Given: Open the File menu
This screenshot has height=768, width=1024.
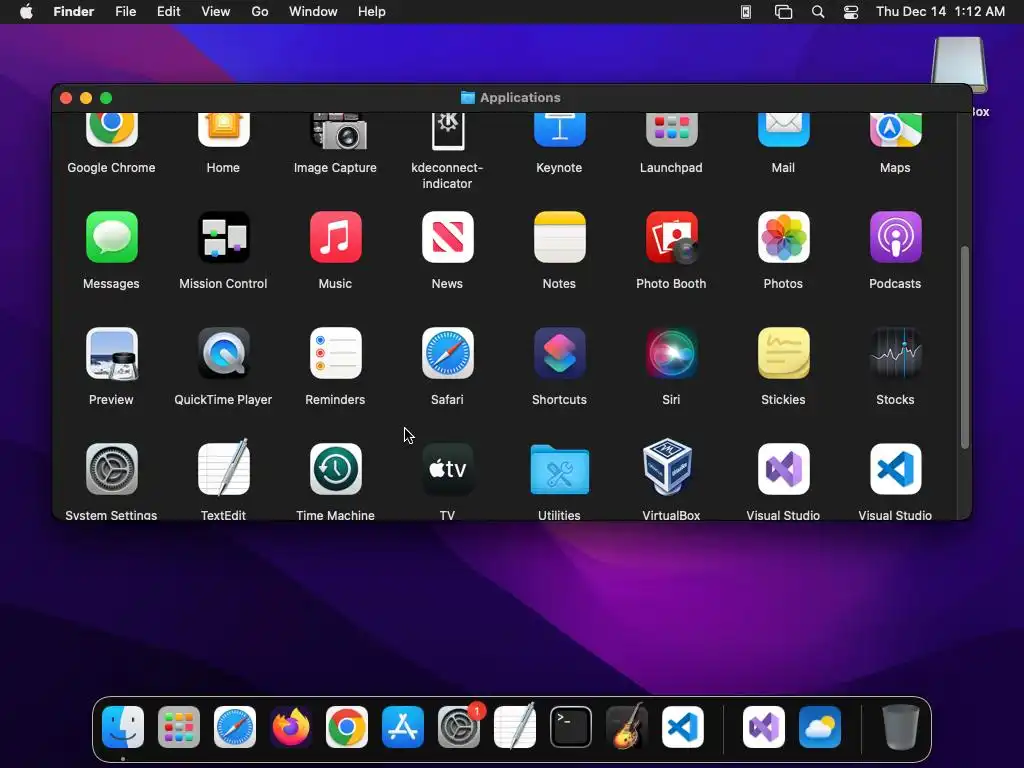Looking at the screenshot, I should (x=125, y=12).
